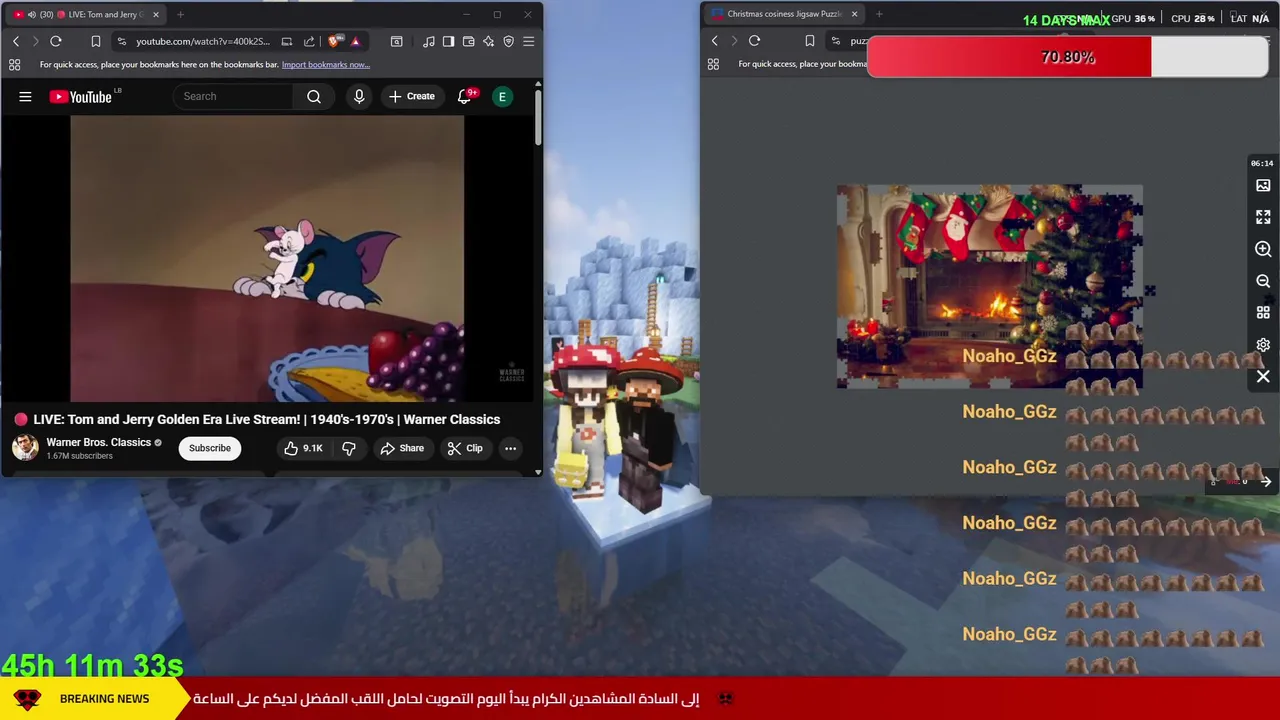Click the share icon in YouTube address bar

click(x=309, y=41)
